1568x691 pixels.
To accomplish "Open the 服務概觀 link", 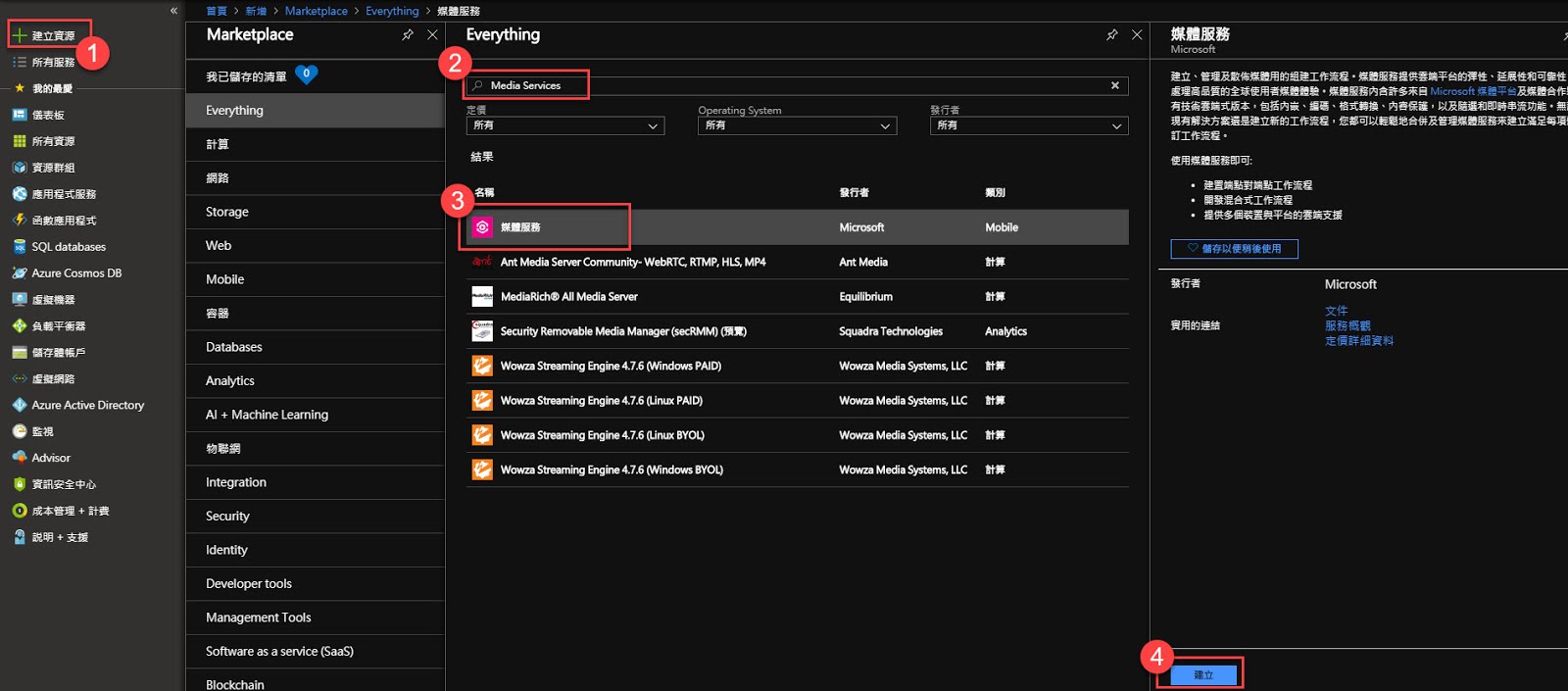I will tap(1347, 325).
